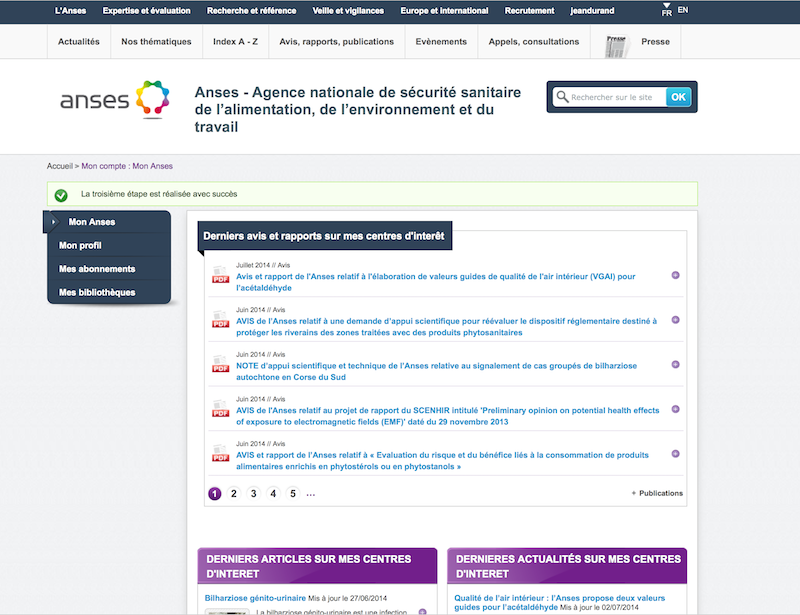Click the search magnifier icon
The image size is (800, 615).
[x=562, y=97]
